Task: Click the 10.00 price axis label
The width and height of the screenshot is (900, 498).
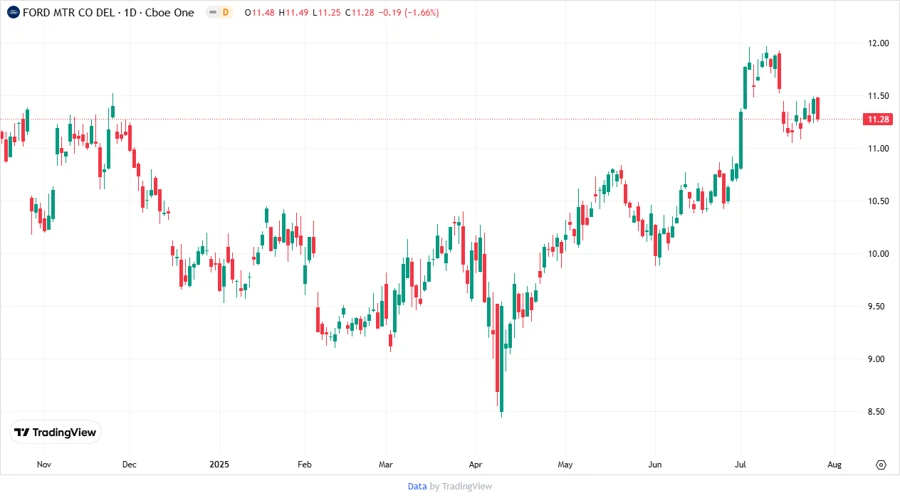Action: [878, 254]
